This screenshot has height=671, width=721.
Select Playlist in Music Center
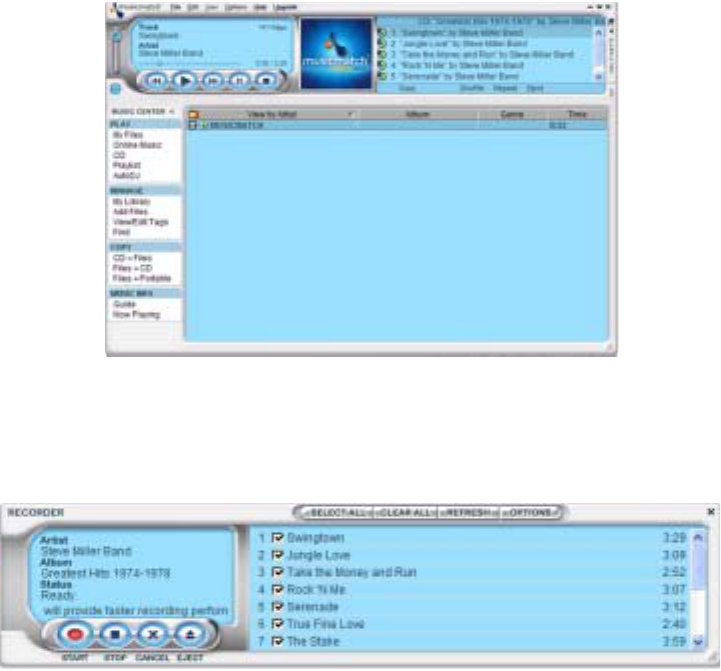coord(126,165)
